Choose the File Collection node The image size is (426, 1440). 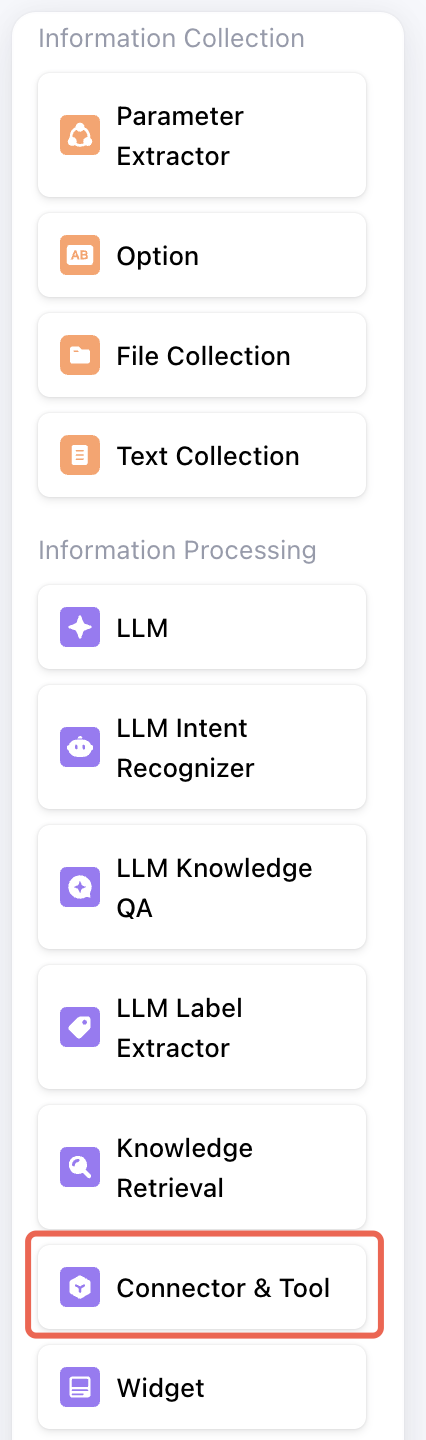(202, 355)
